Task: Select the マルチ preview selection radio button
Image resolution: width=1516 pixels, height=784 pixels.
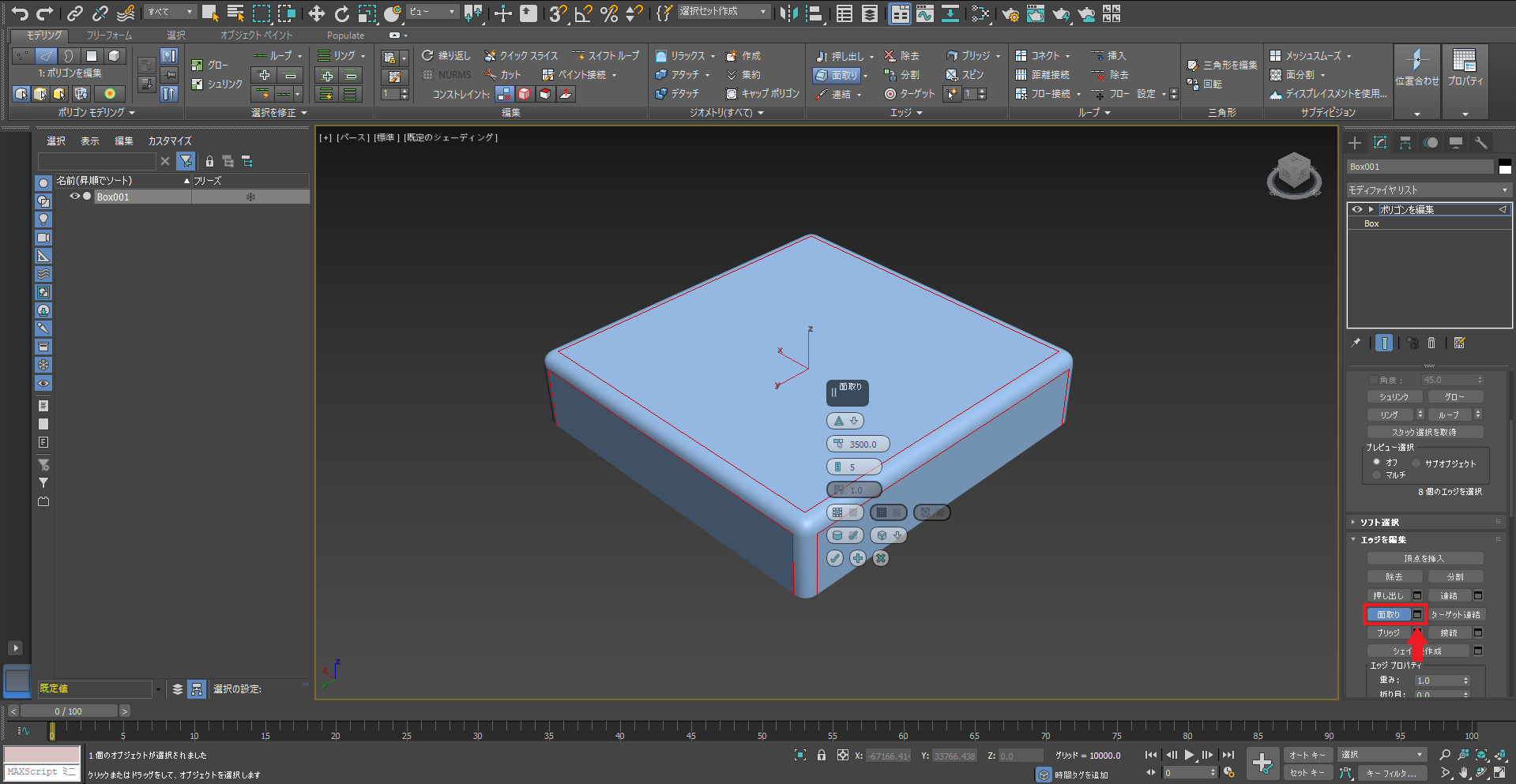Action: click(1377, 475)
